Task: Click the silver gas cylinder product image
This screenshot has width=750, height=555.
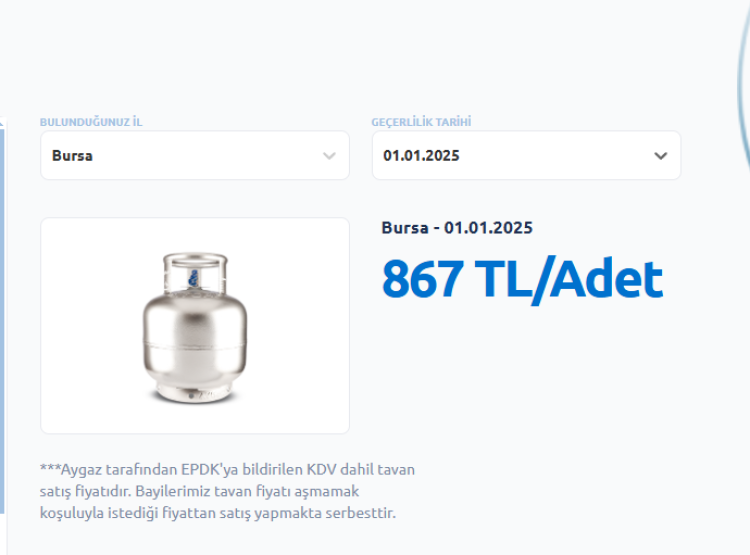Action: (195, 328)
